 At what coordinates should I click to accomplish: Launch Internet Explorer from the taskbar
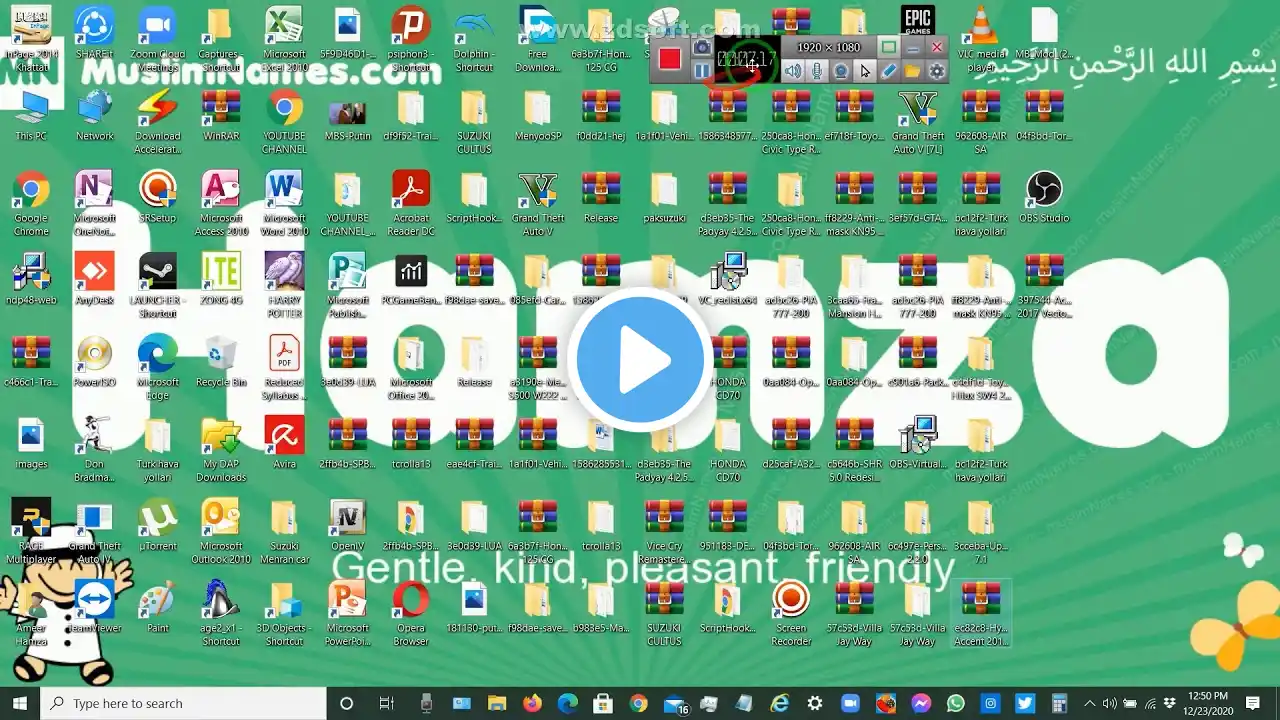coord(780,703)
